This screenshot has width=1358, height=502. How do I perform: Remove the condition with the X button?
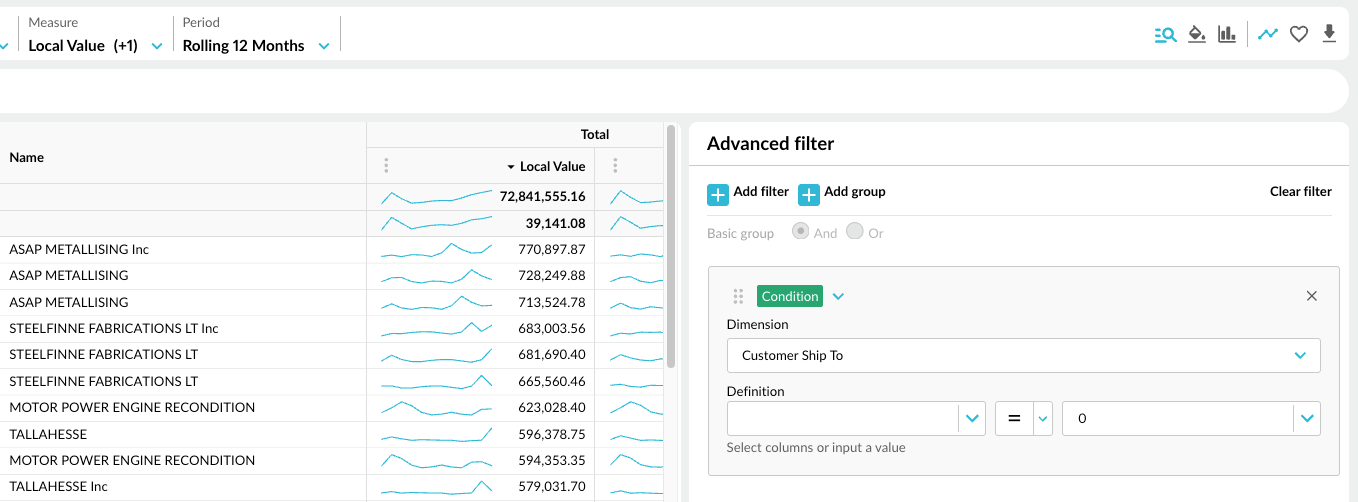pyautogui.click(x=1312, y=296)
